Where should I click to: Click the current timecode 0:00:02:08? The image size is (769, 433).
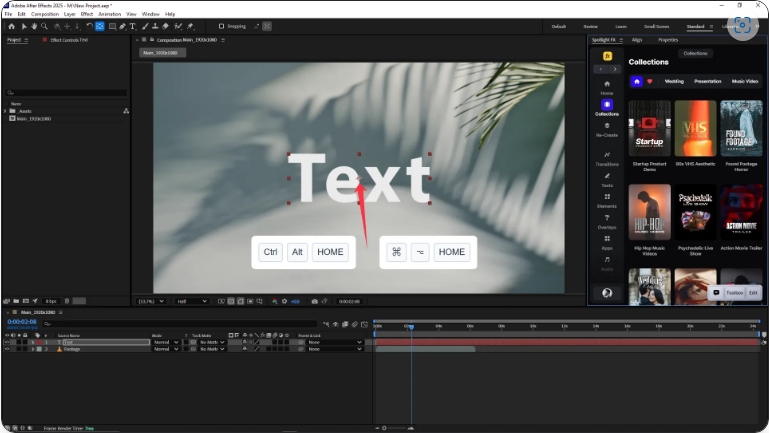[22, 322]
